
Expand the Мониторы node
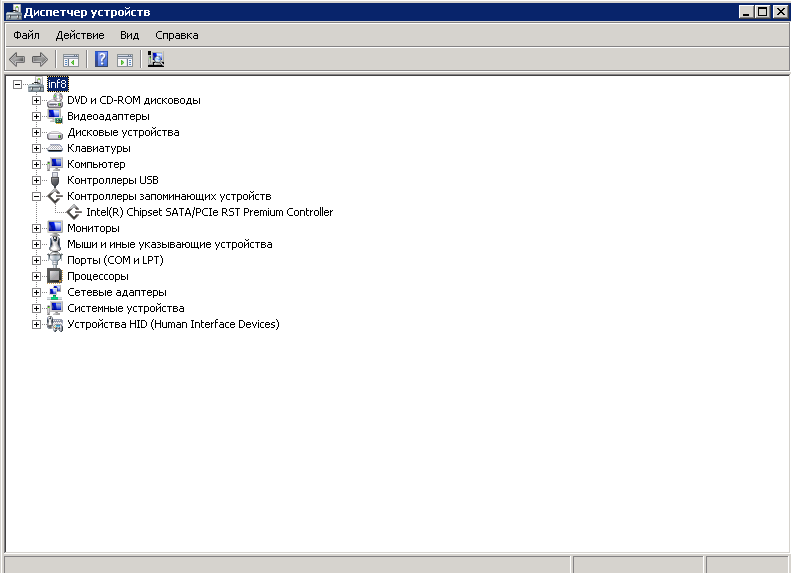click(36, 228)
